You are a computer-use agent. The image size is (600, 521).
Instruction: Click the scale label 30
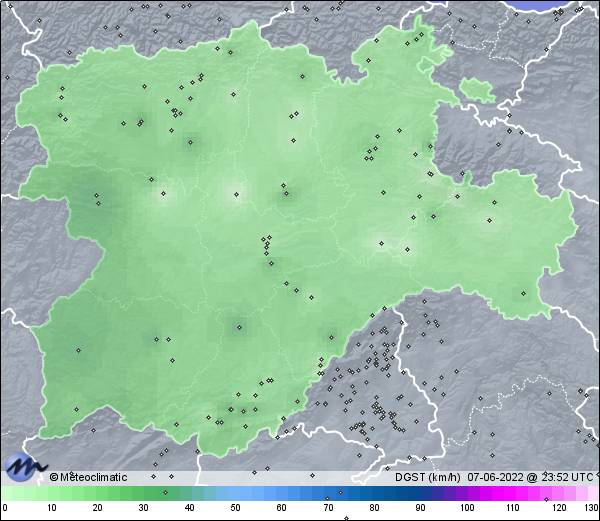tap(143, 508)
